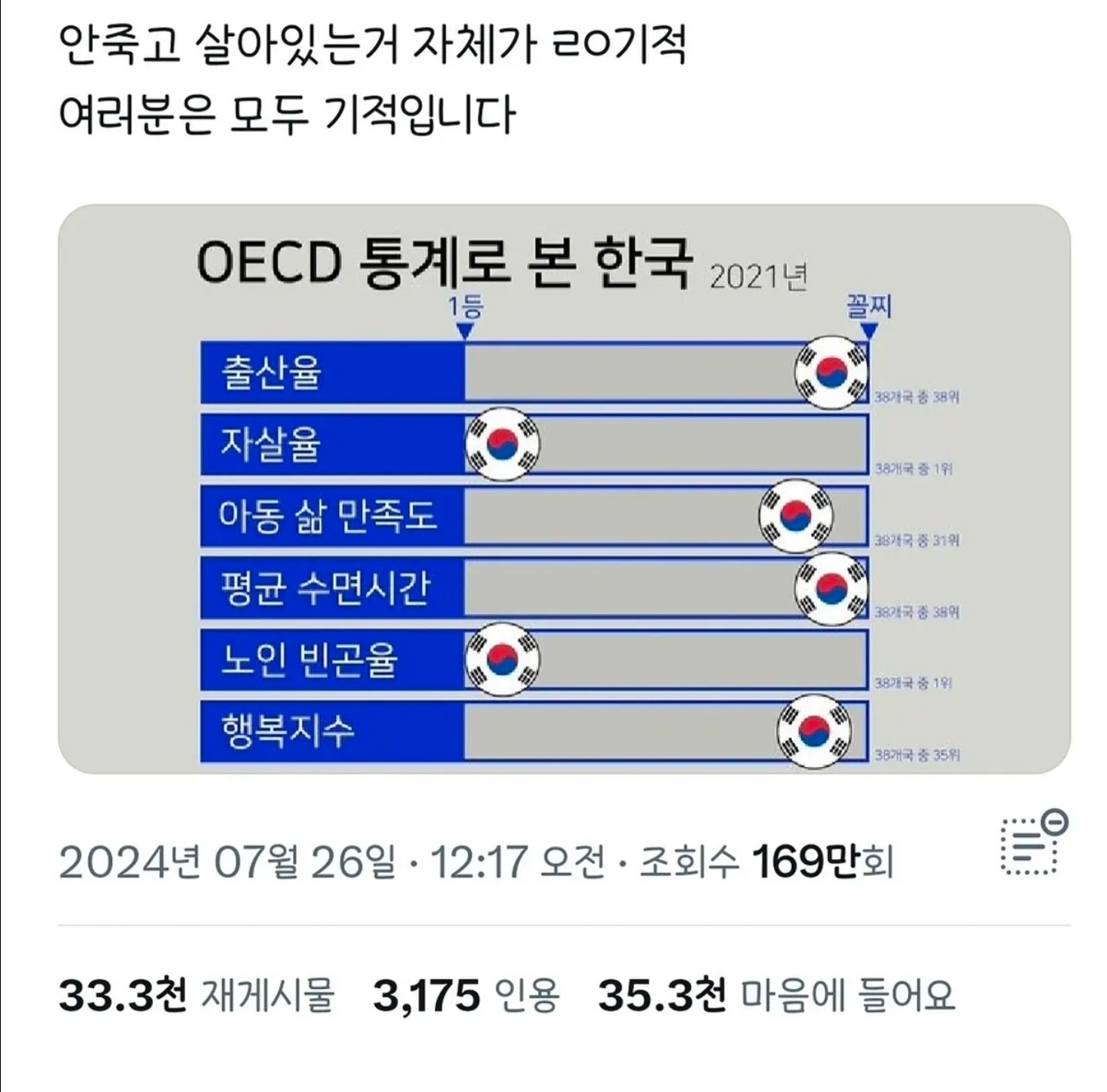
Task: Click the 꼴찌 triangle marker
Action: 869,330
